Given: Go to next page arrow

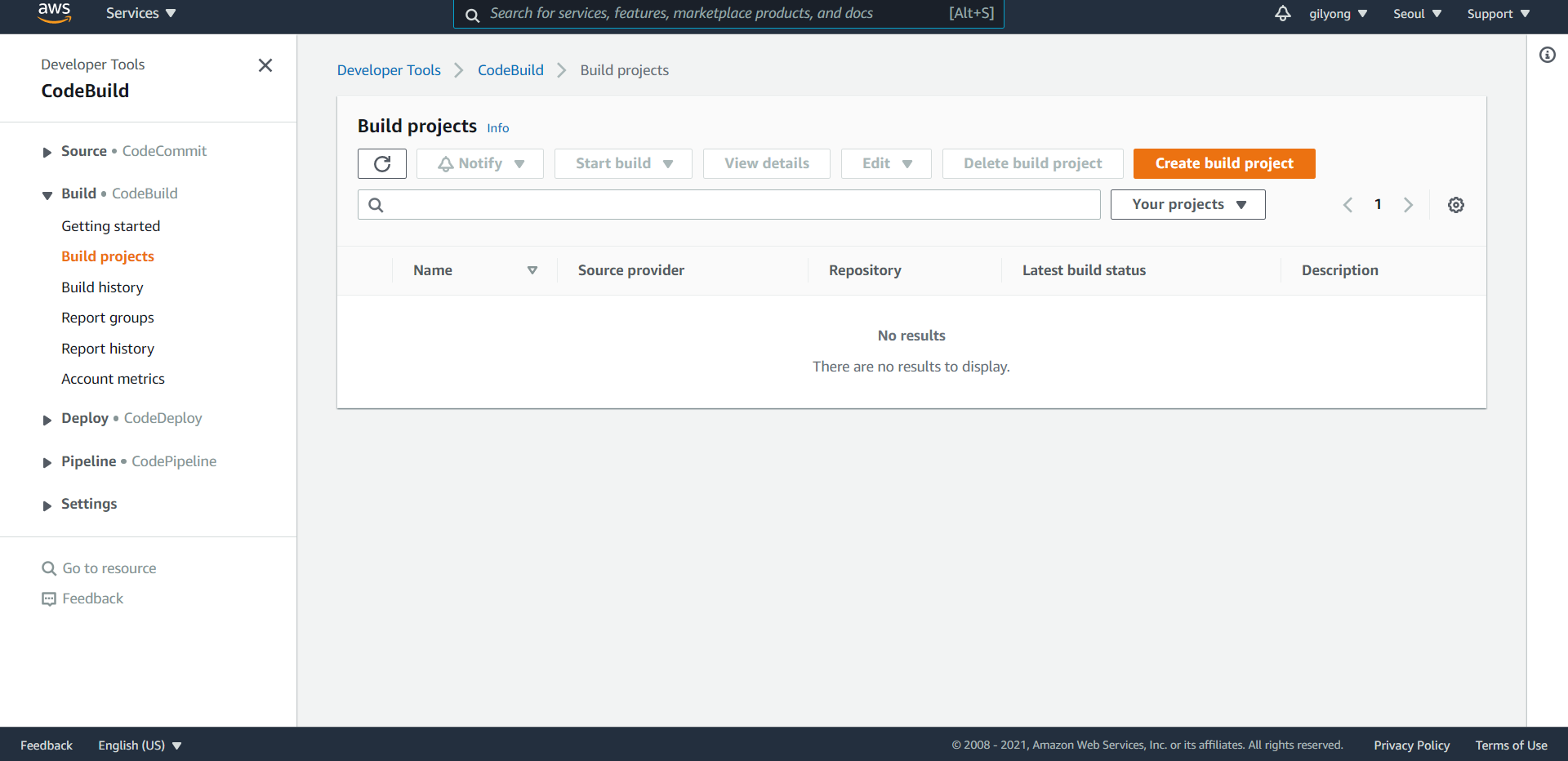Looking at the screenshot, I should point(1408,205).
